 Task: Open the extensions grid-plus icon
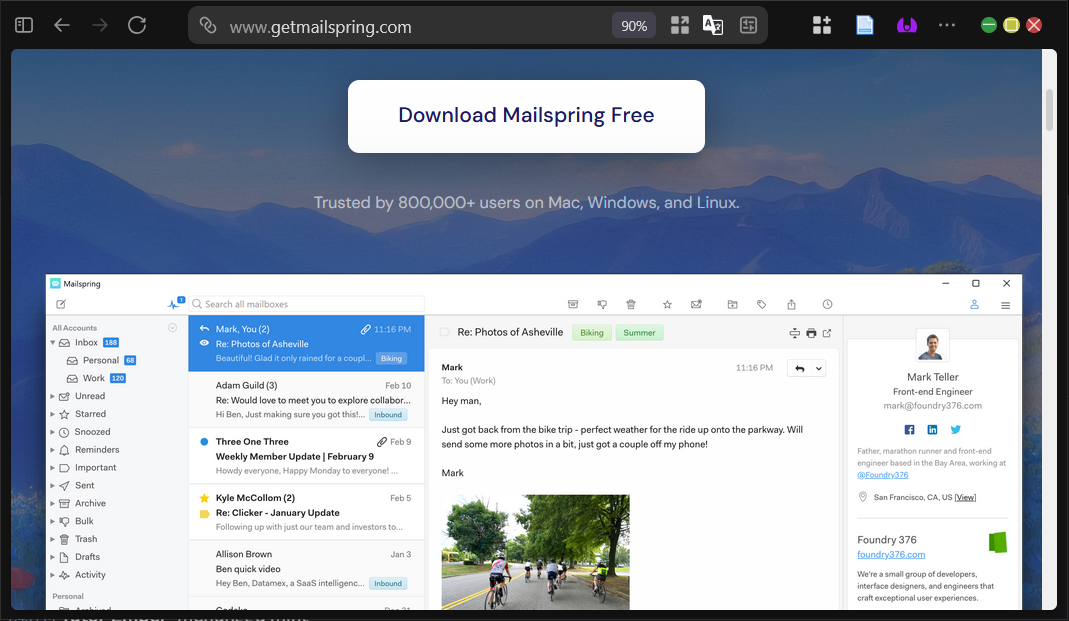coord(822,26)
